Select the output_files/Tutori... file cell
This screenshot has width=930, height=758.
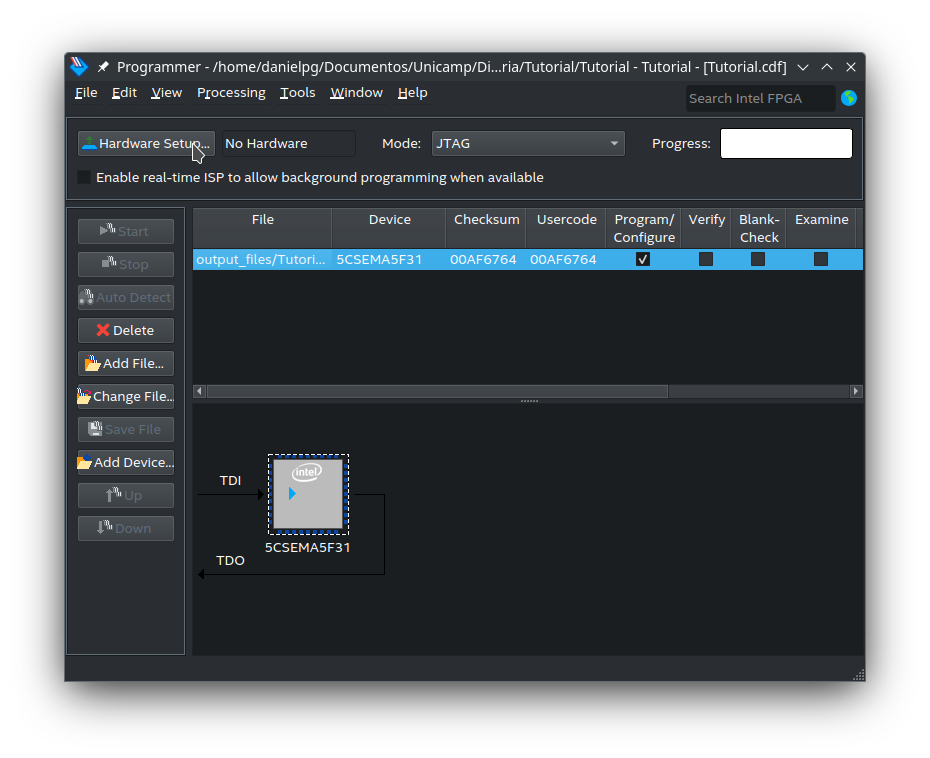click(x=261, y=260)
